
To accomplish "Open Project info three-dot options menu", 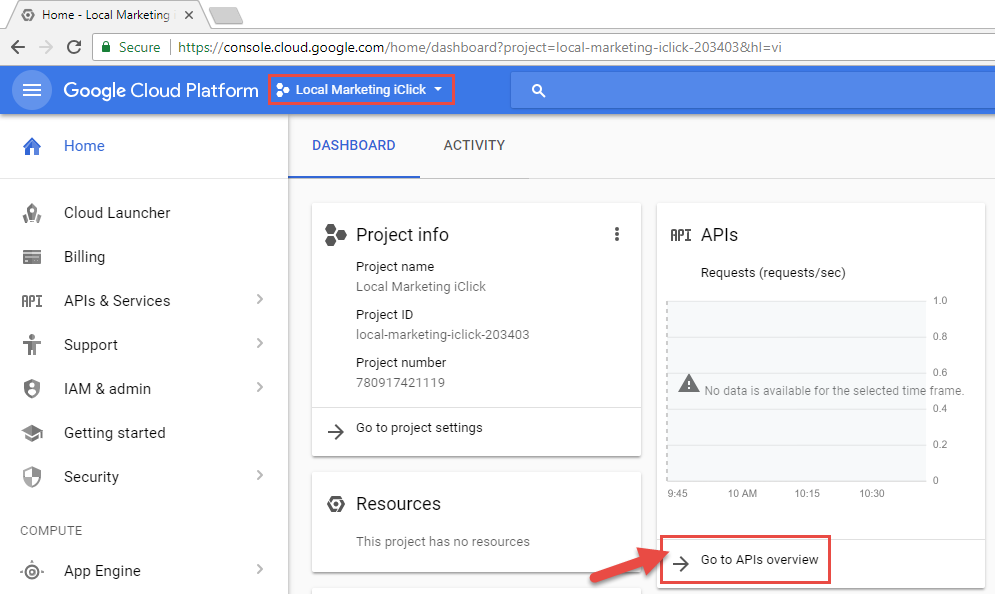I will pyautogui.click(x=617, y=234).
